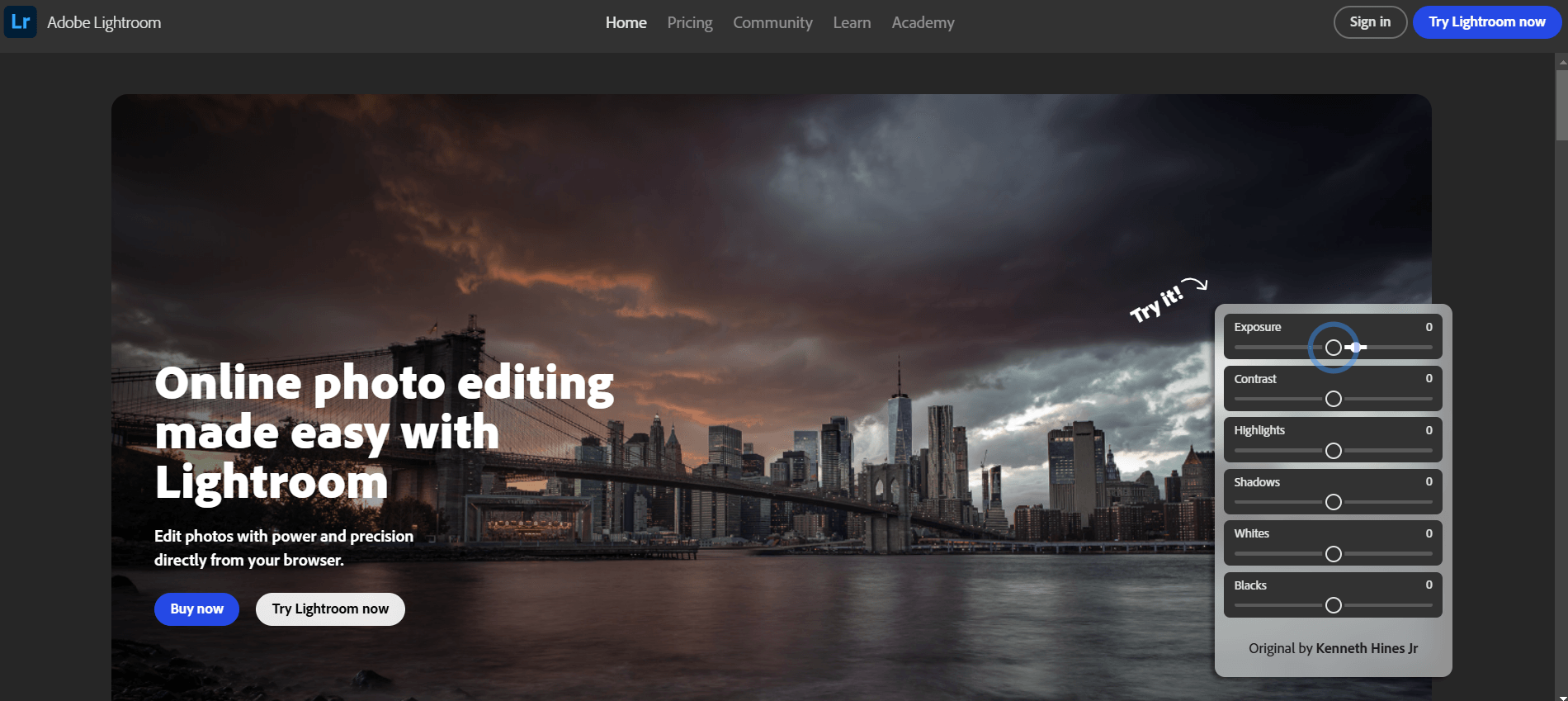The width and height of the screenshot is (1568, 701).
Task: Go to the Home nav item
Action: [x=626, y=22]
